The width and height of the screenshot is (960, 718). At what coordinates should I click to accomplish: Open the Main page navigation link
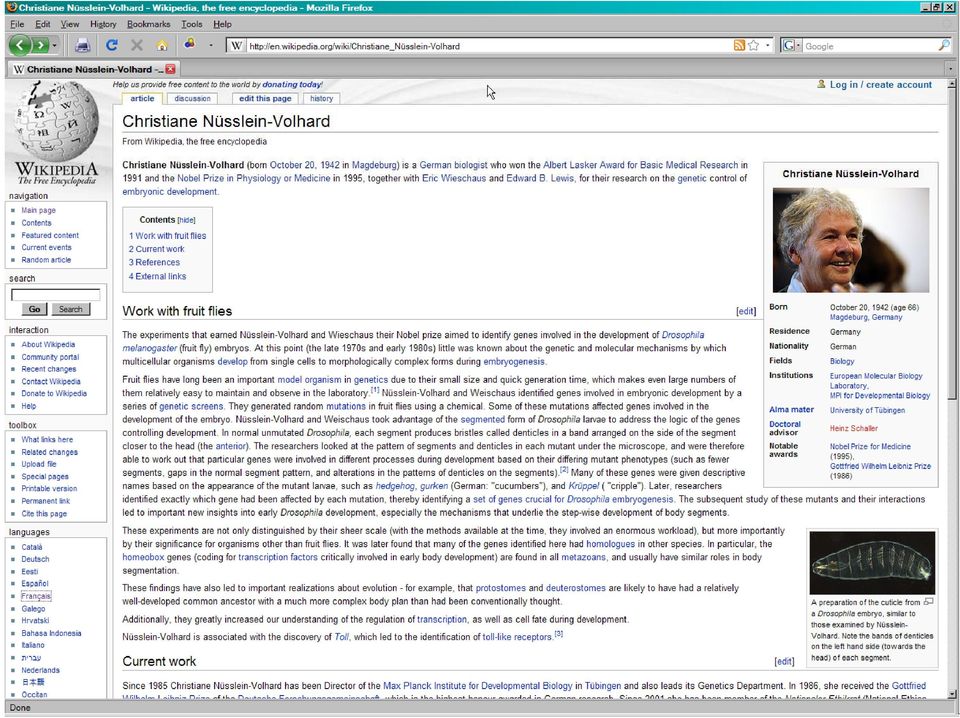[x=39, y=210]
